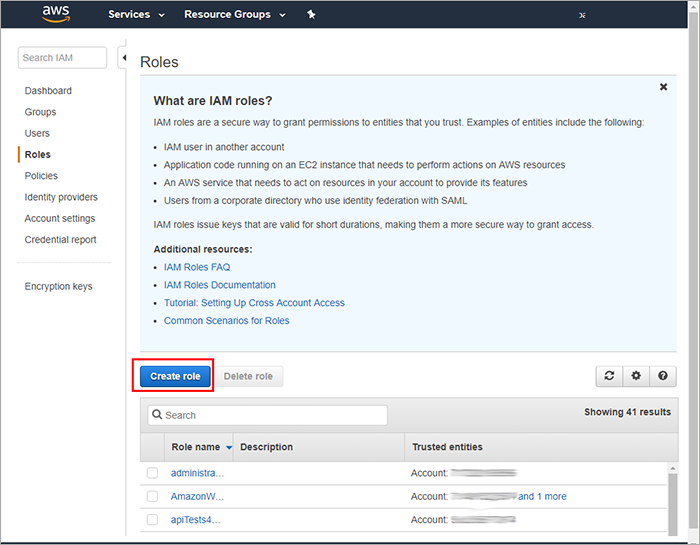Viewport: 700px width, 545px height.
Task: Open Policies in the navigation
Action: pos(41,176)
